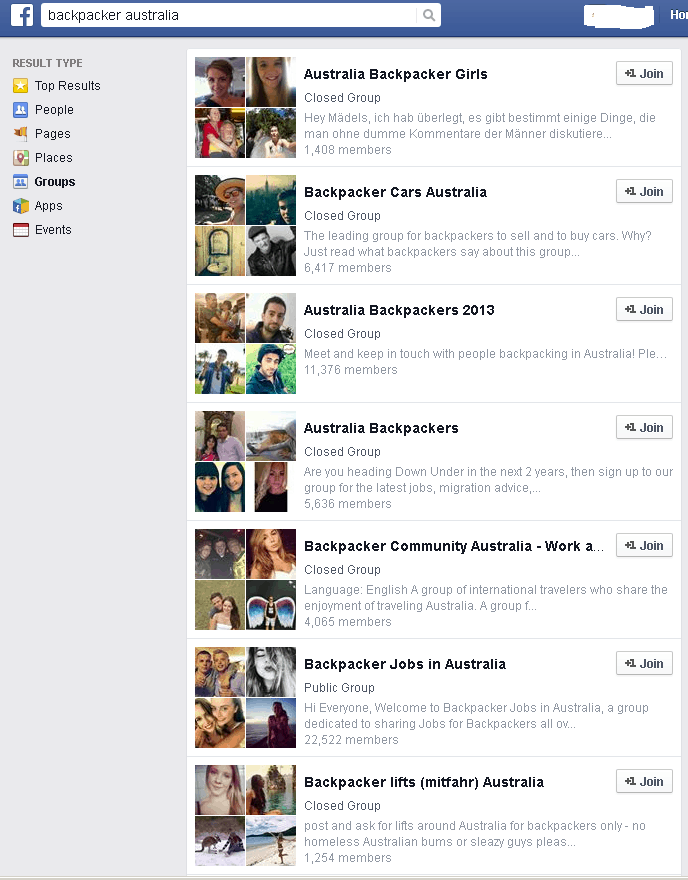Viewport: 688px width, 880px height.
Task: Join Backpacker lifts (mitfahr) Australia group
Action: 644,781
